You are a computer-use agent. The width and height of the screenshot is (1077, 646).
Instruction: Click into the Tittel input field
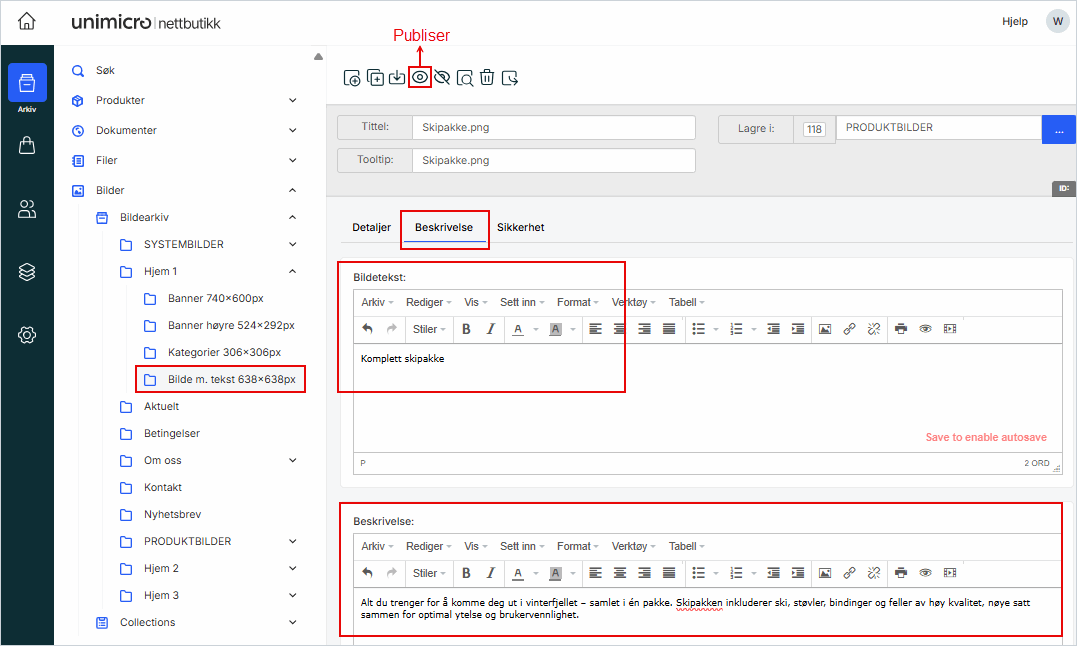tap(553, 128)
